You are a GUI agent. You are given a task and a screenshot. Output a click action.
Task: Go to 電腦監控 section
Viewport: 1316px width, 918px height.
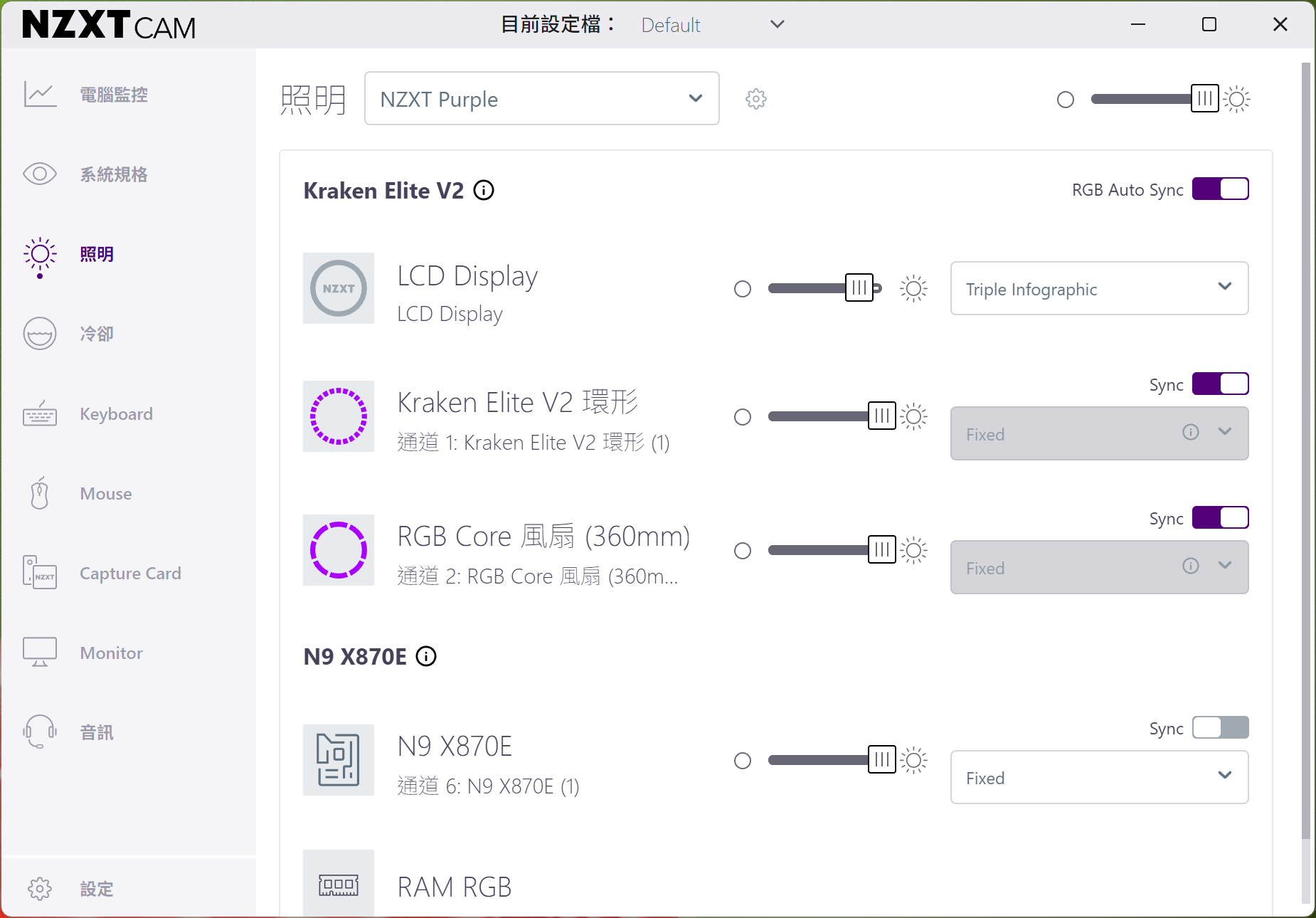pyautogui.click(x=114, y=95)
